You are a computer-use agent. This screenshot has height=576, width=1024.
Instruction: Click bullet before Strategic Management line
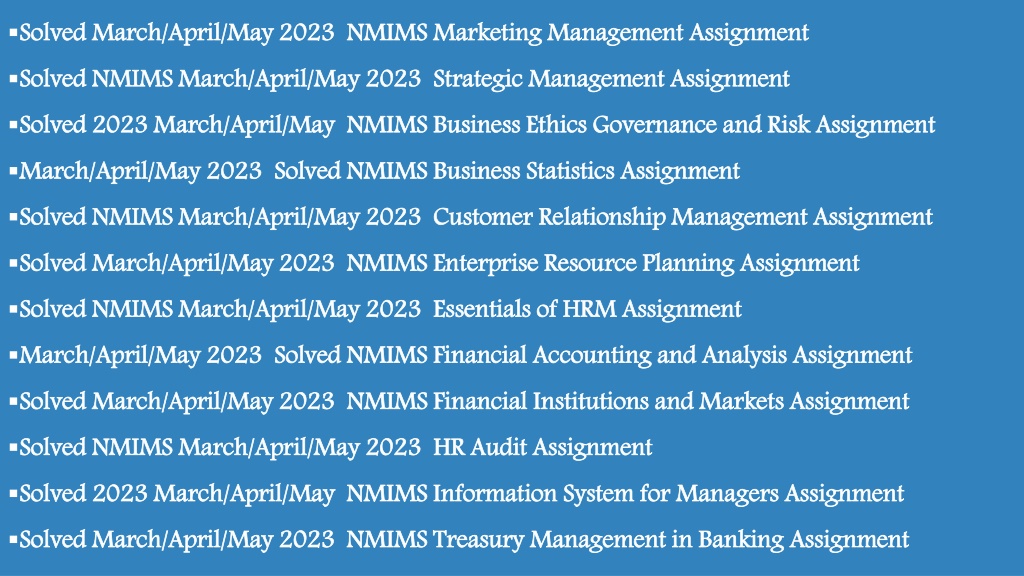tap(13, 77)
